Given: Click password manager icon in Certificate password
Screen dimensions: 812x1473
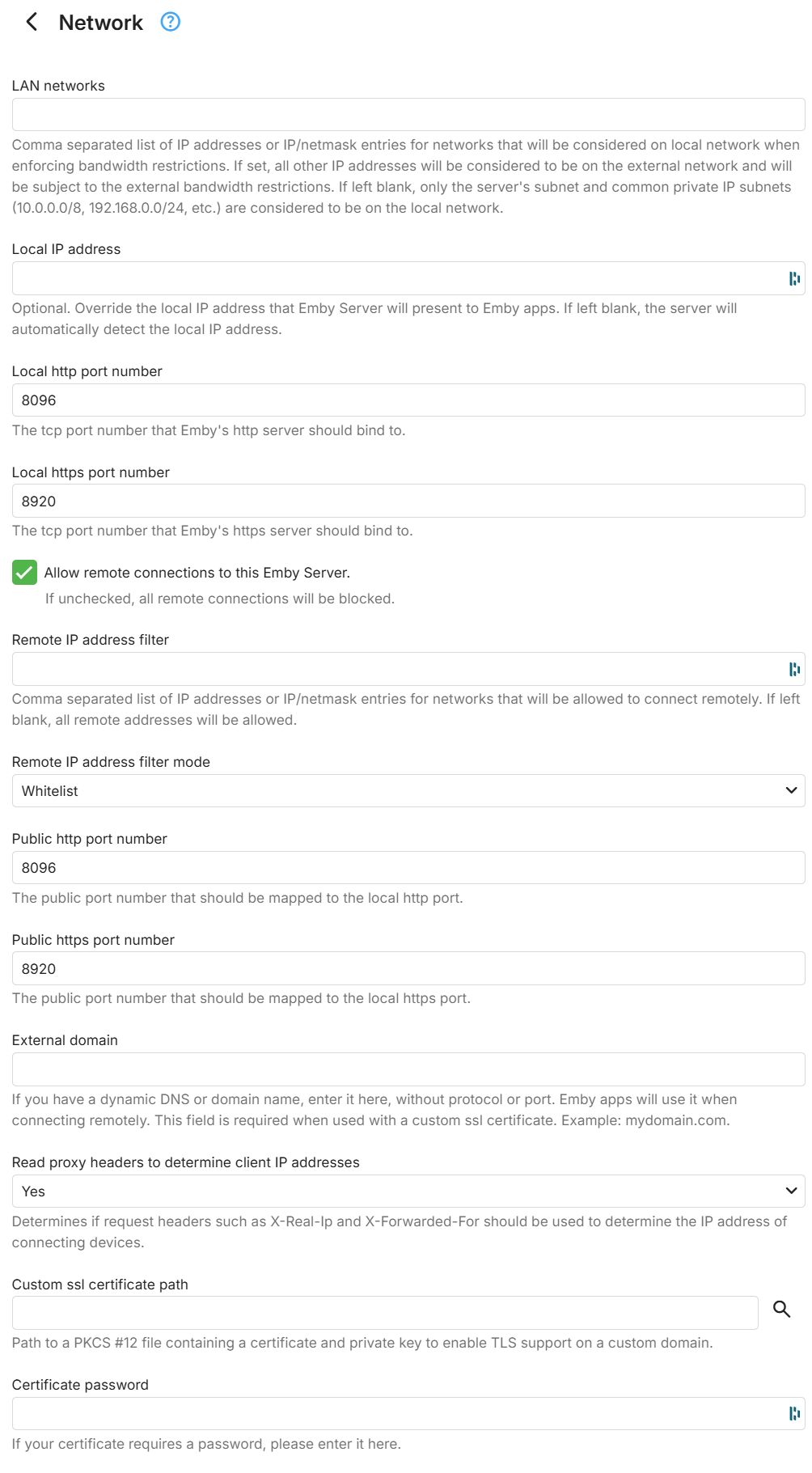Looking at the screenshot, I should tap(794, 1413).
